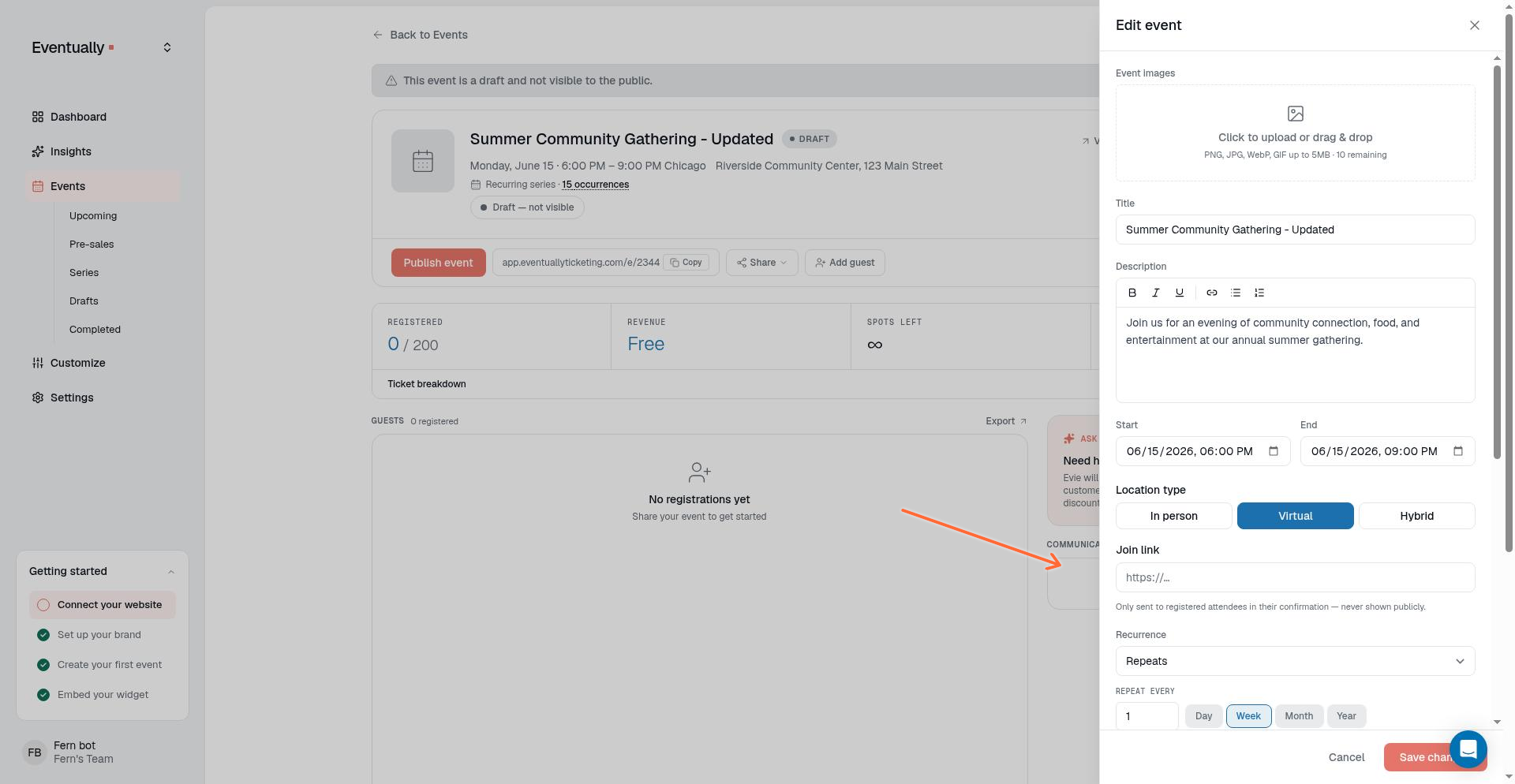
Task: Toggle underline formatting in description
Action: point(1180,293)
